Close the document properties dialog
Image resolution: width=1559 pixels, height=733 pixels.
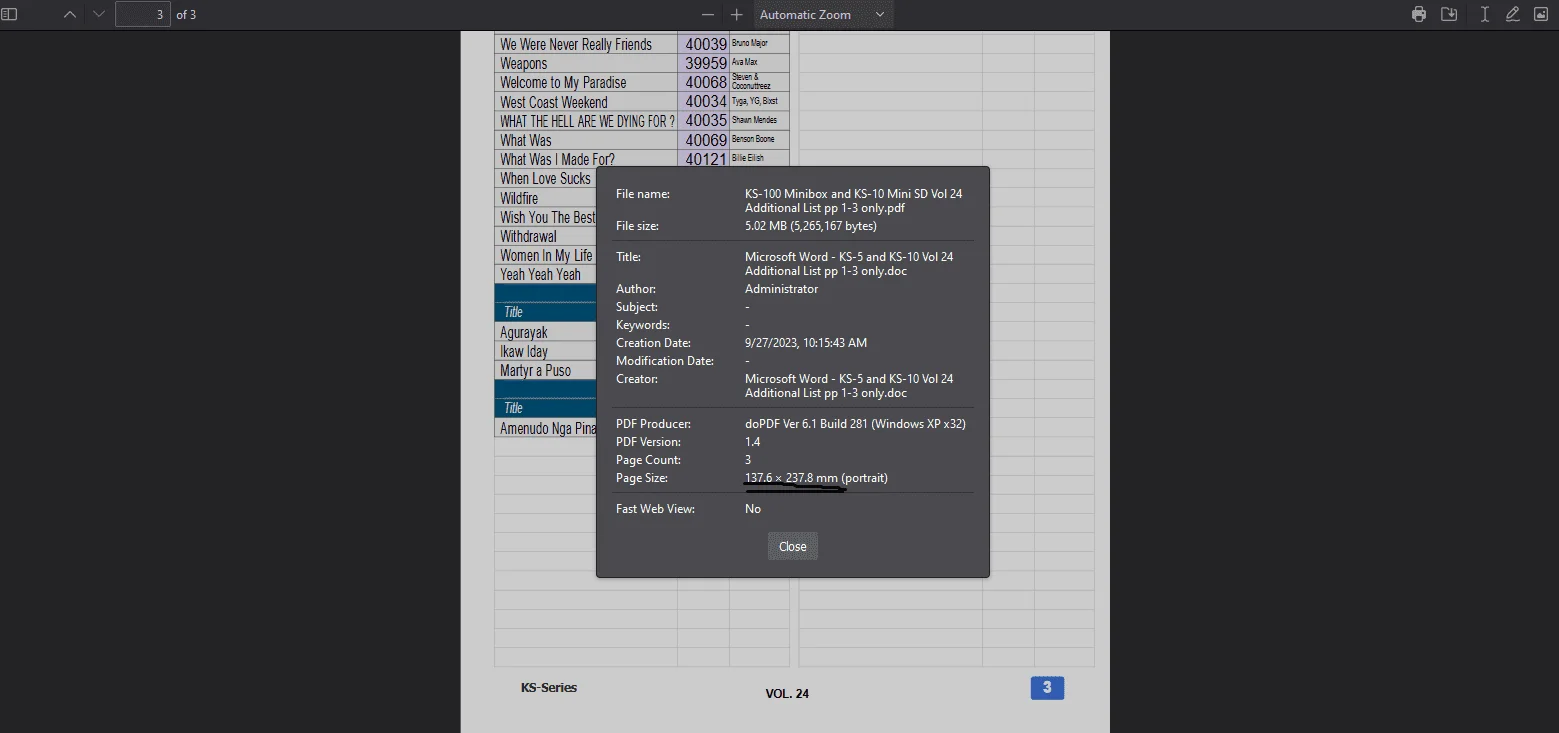(x=793, y=547)
